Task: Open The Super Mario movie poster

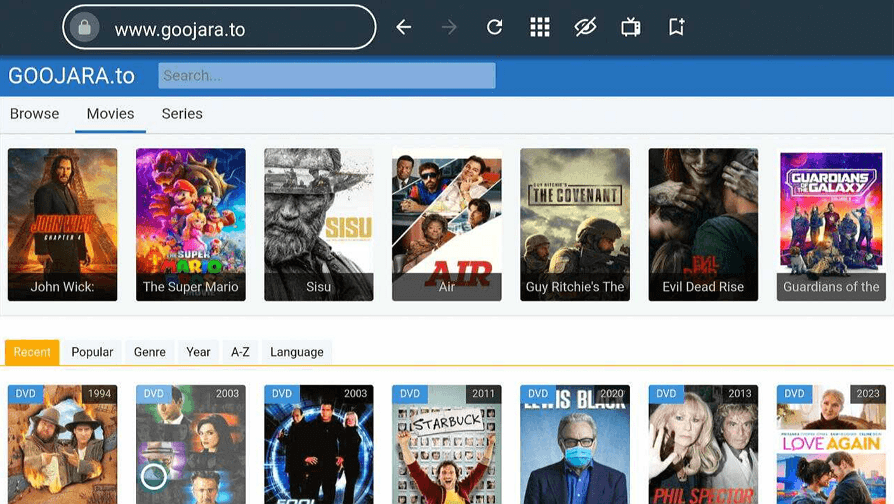Action: coord(190,225)
